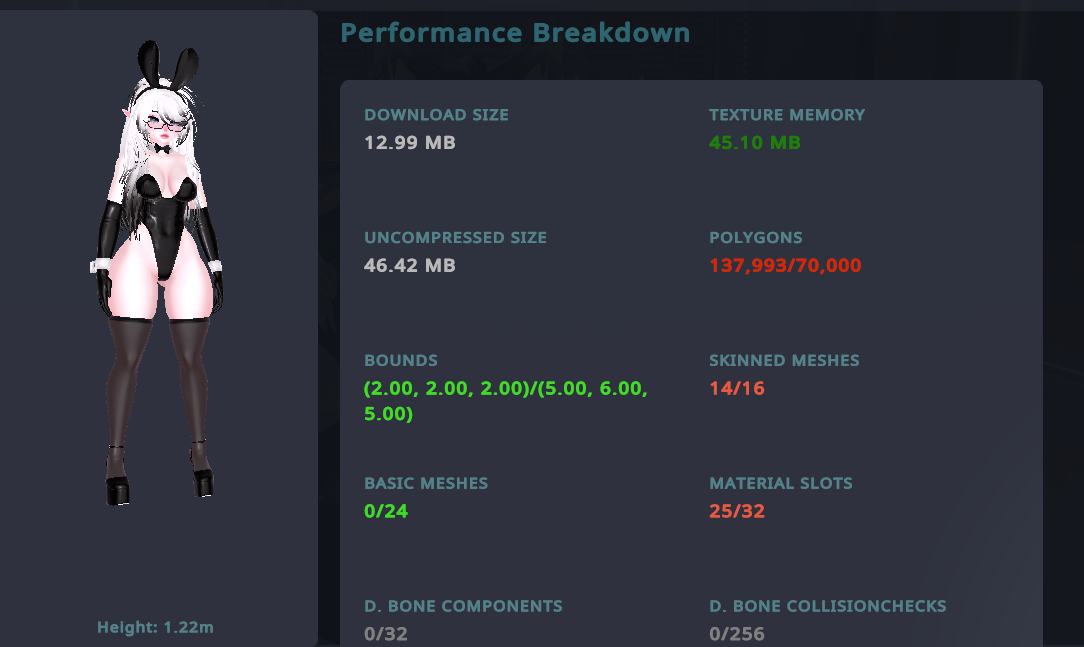Click the D. Bone Collisionchecks label
This screenshot has width=1084, height=647.
pyautogui.click(x=827, y=606)
